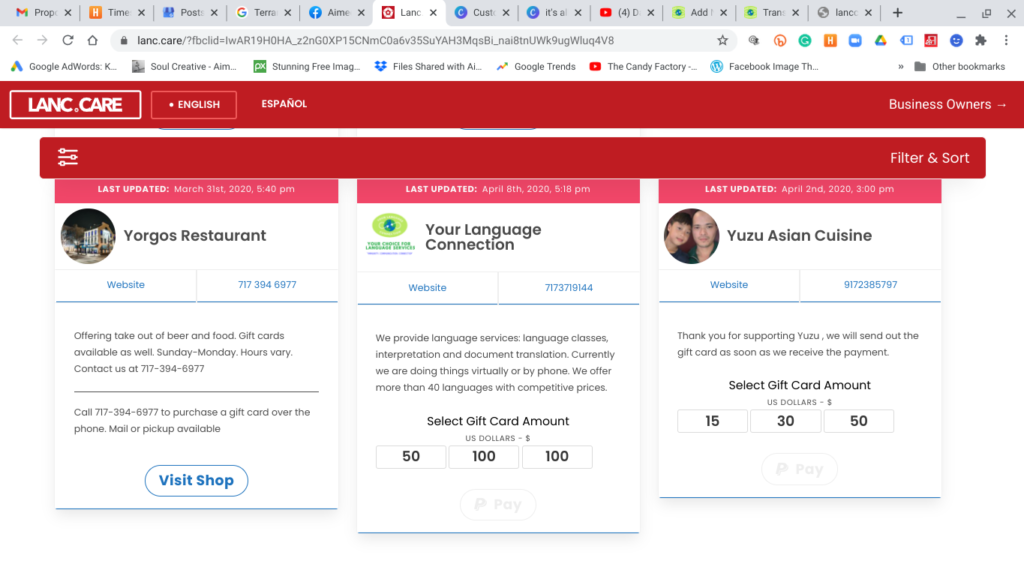
Task: Open Soul Creative bookmark
Action: 184,67
